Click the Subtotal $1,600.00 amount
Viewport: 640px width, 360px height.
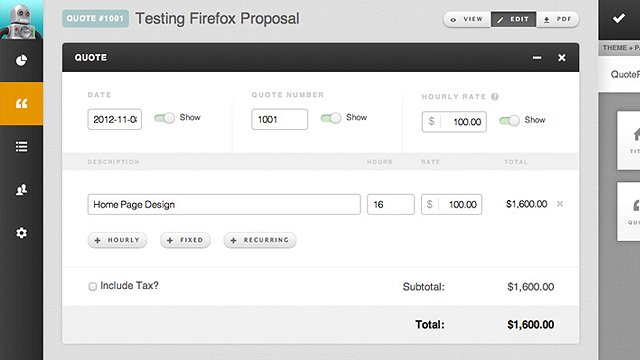point(531,287)
